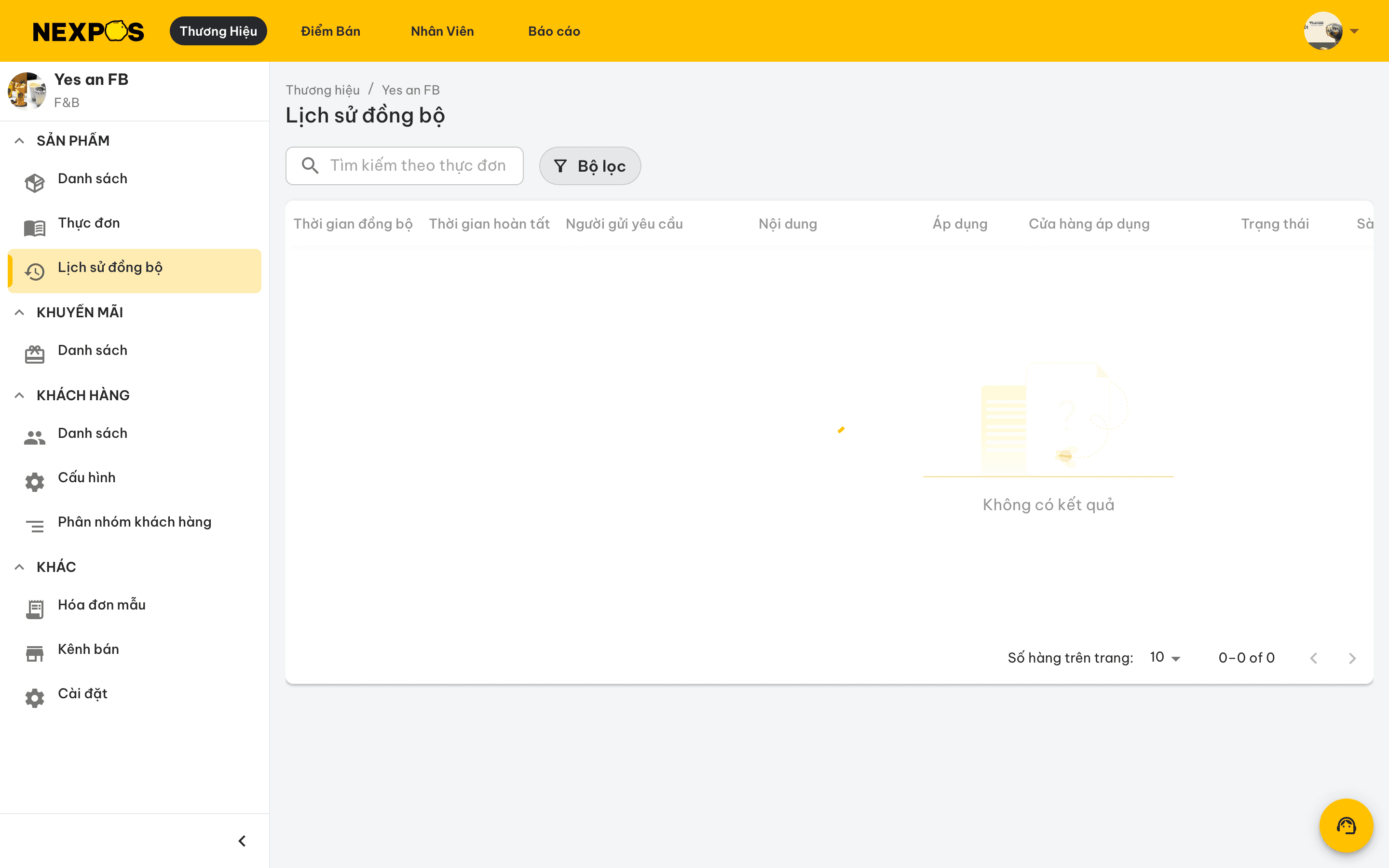Click the product Danh sách box icon
The height and width of the screenshot is (868, 1389).
[34, 183]
